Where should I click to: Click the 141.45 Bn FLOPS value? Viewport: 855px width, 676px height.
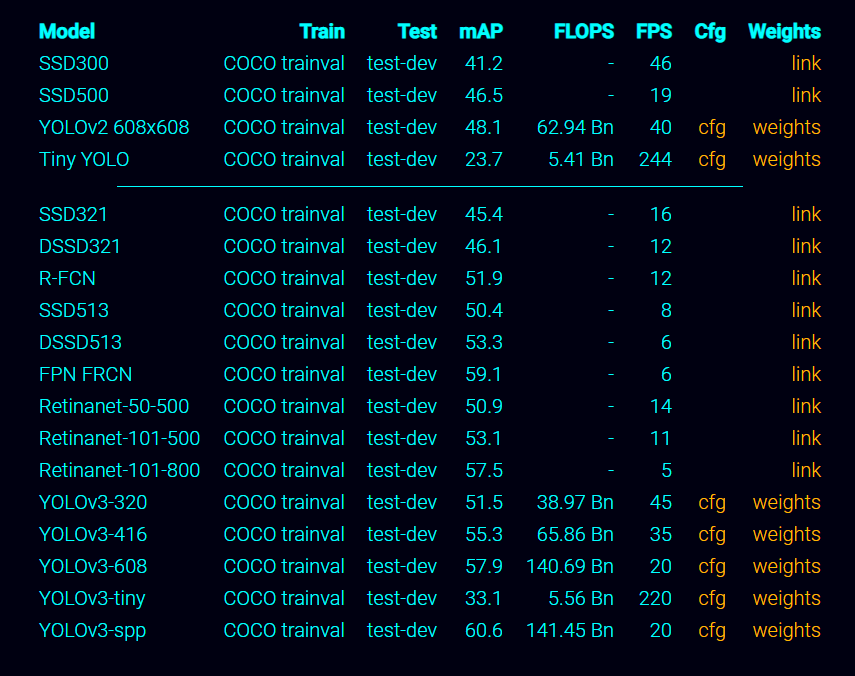tap(570, 631)
